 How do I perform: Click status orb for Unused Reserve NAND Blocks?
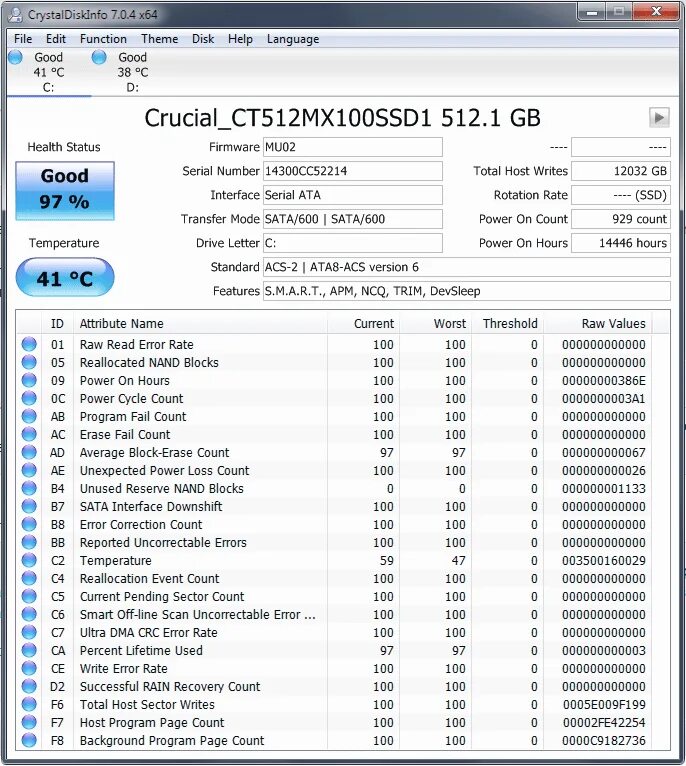(29, 488)
